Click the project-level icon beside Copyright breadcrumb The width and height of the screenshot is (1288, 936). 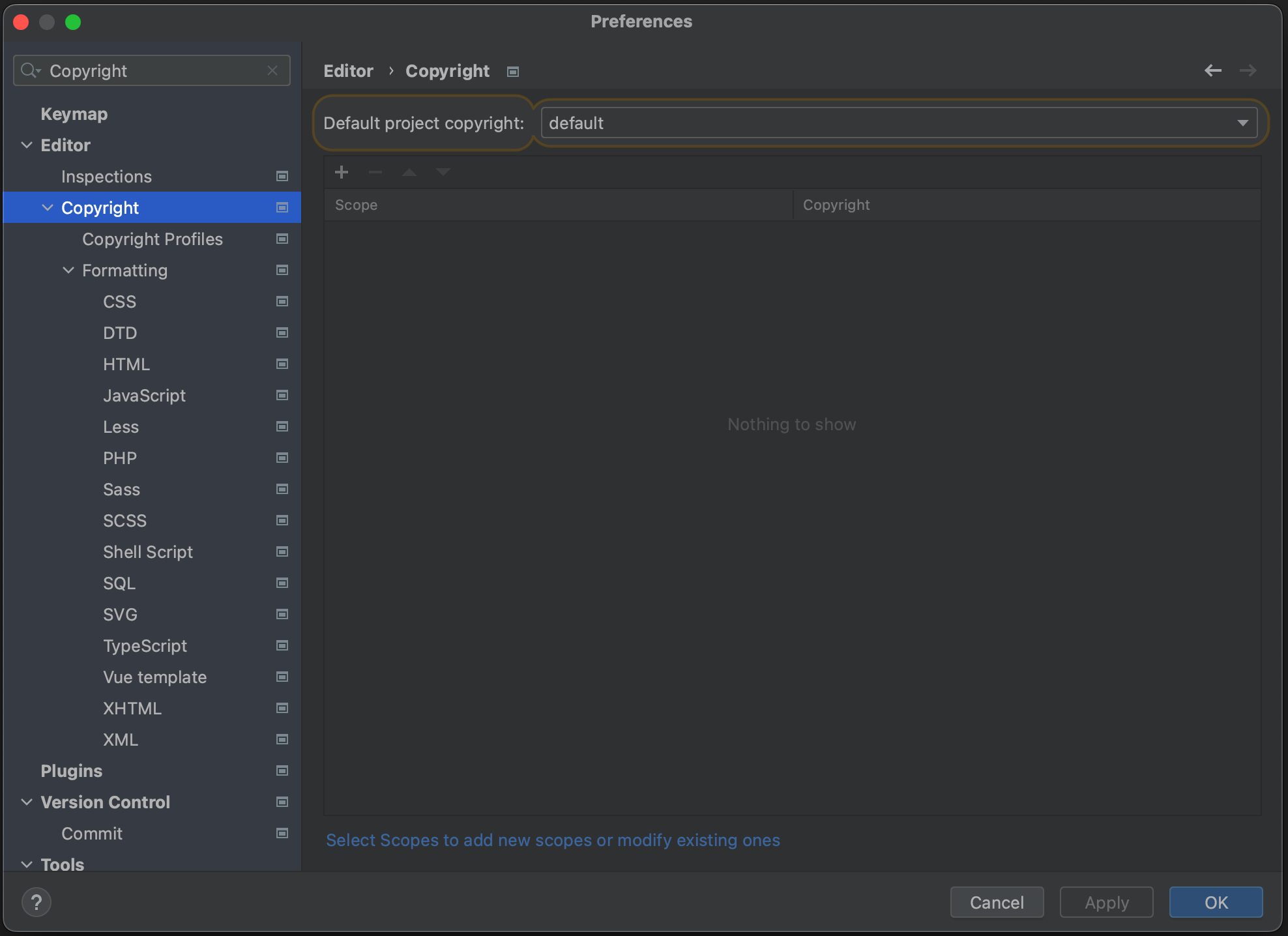(513, 72)
